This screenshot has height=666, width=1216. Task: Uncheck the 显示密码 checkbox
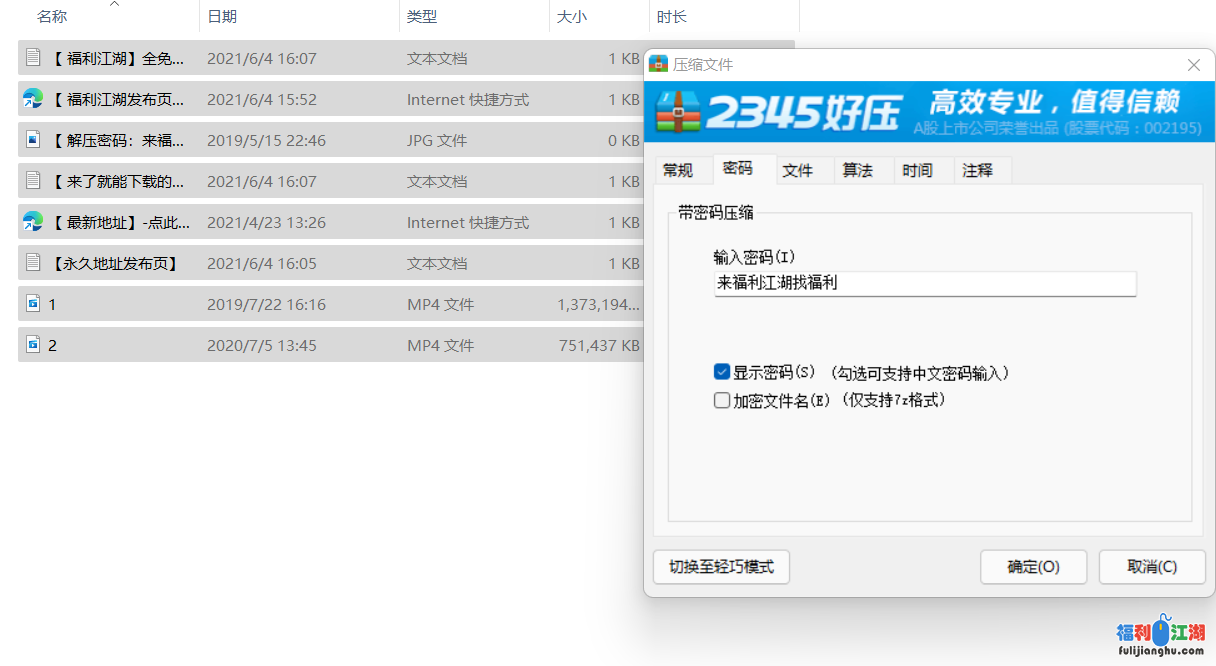tap(722, 372)
